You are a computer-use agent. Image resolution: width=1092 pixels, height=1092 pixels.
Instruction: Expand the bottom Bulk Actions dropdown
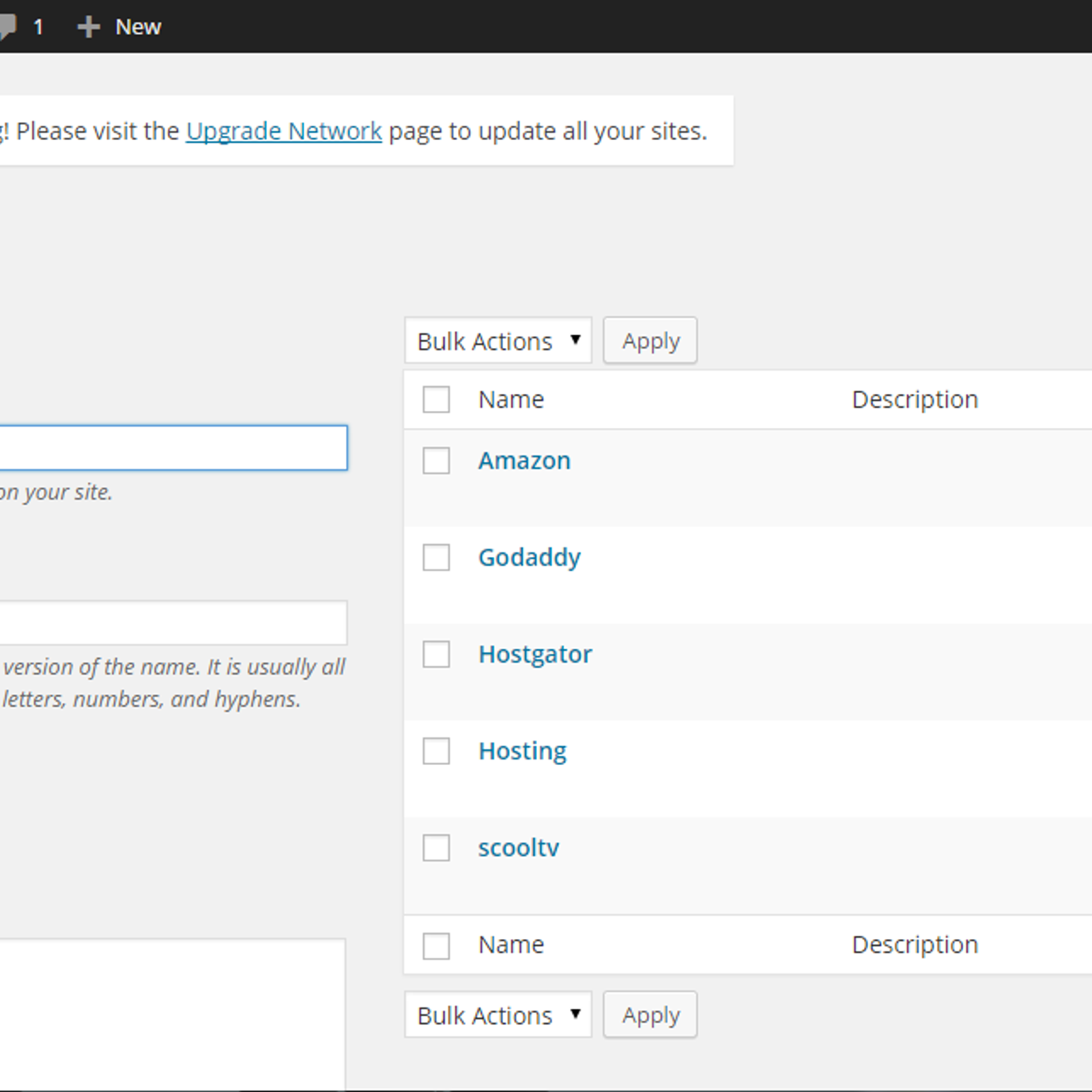pos(498,1015)
